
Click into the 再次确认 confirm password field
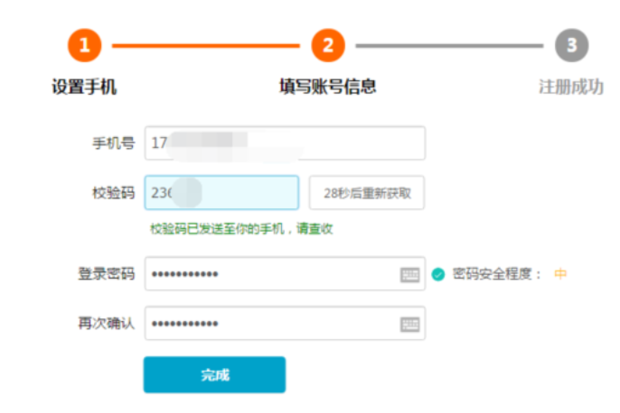[270, 324]
